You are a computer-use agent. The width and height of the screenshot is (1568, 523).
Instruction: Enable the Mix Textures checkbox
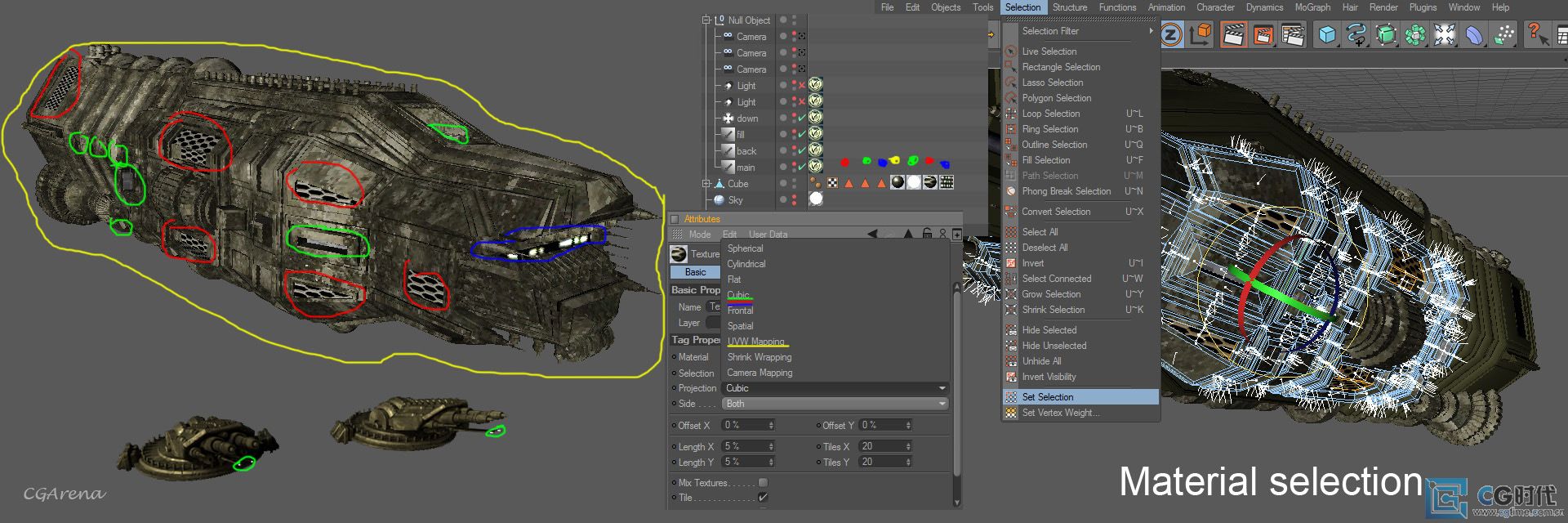coord(763,482)
